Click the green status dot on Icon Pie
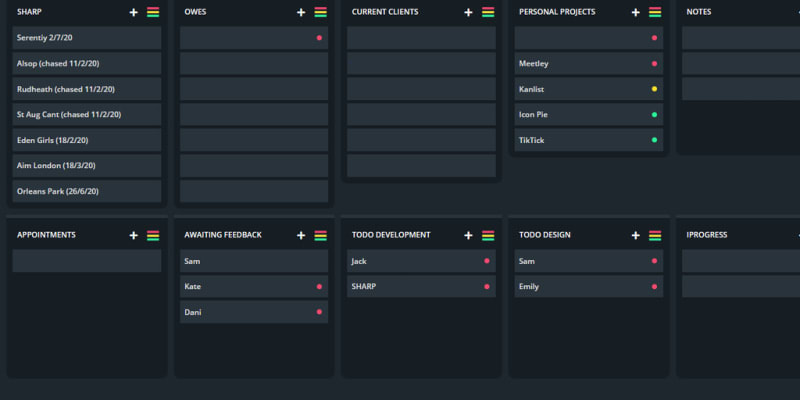Viewport: 800px width, 400px height. click(654, 115)
